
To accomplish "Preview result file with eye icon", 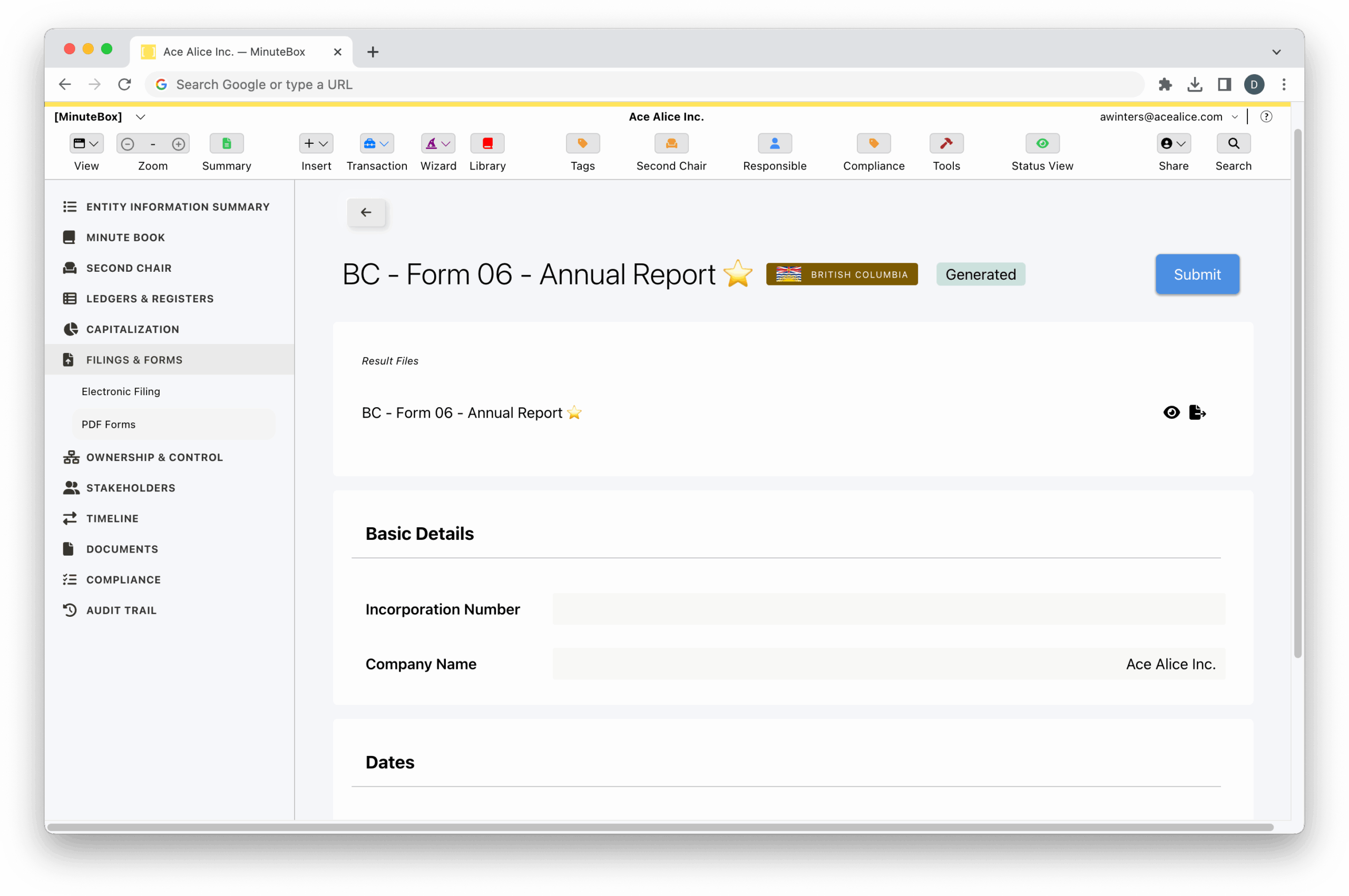I will point(1171,412).
